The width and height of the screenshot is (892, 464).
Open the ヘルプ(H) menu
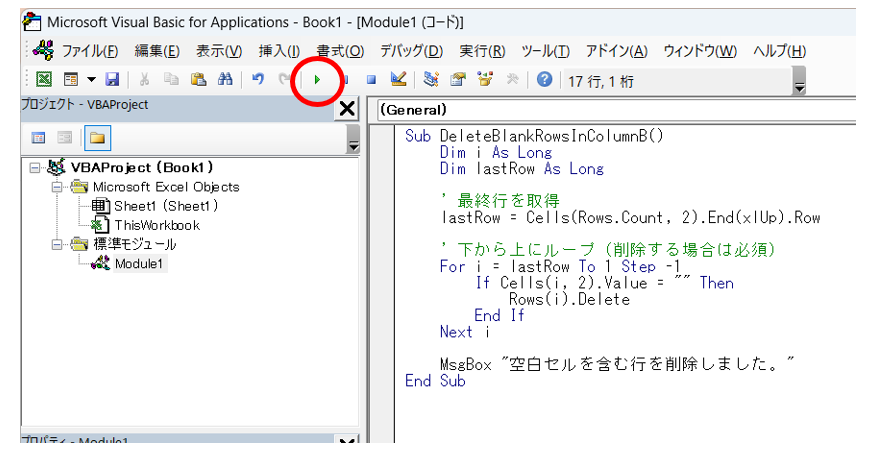pos(779,51)
